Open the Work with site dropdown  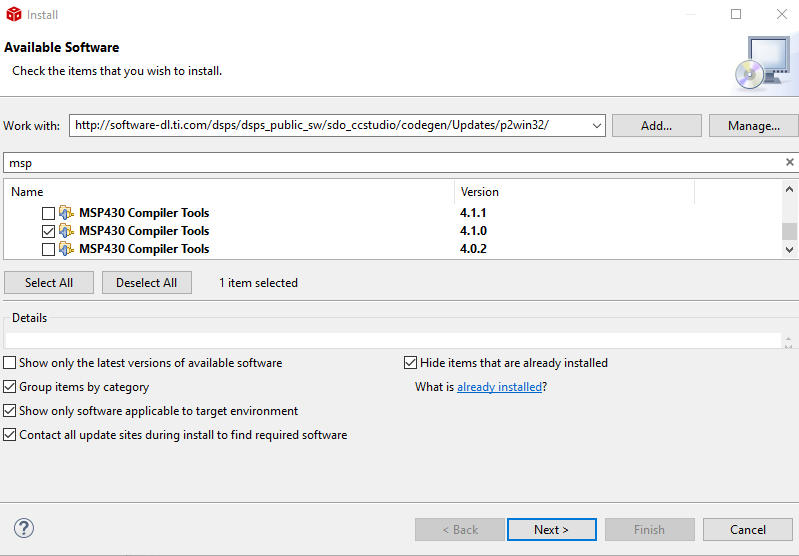[x=597, y=126]
